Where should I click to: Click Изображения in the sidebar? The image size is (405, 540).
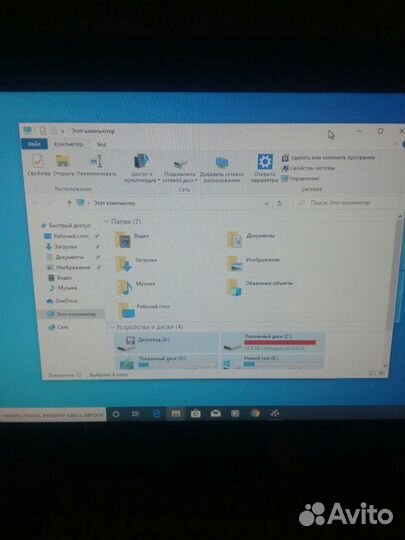pyautogui.click(x=69, y=268)
